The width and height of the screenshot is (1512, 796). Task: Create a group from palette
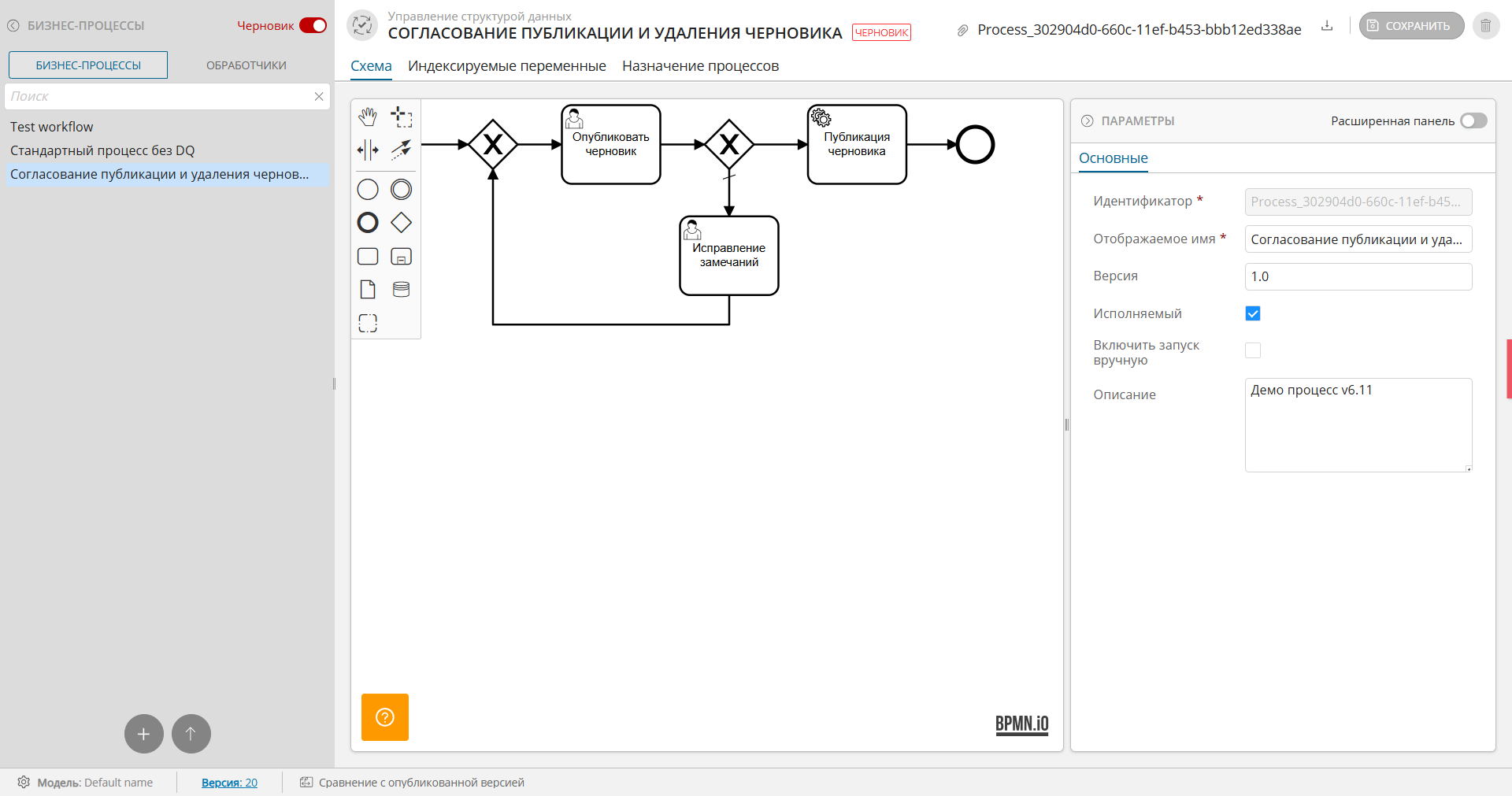point(368,323)
